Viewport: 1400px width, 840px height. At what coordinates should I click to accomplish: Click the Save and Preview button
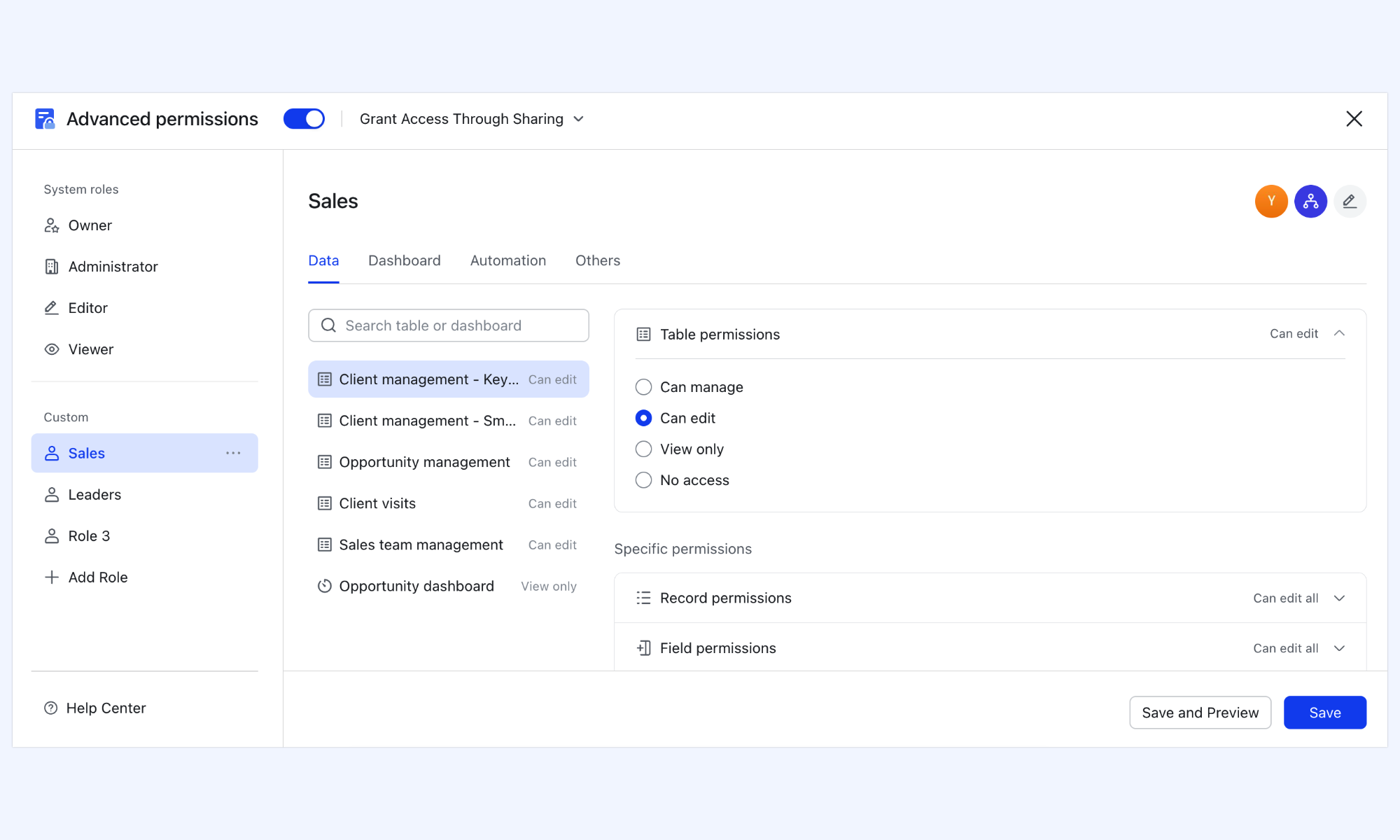coord(1200,713)
